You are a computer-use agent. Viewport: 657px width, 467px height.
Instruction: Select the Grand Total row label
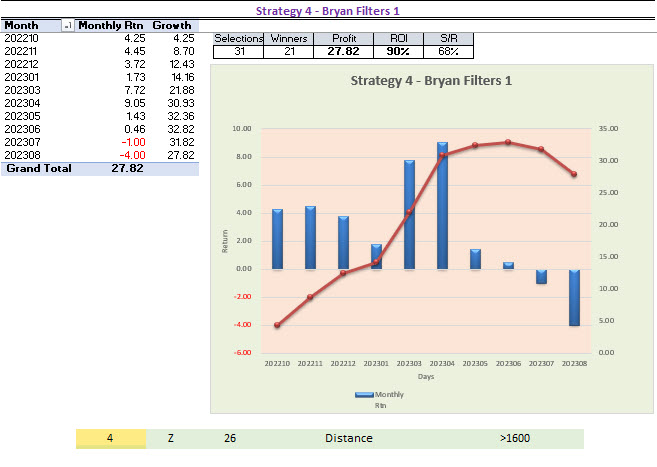[x=38, y=169]
